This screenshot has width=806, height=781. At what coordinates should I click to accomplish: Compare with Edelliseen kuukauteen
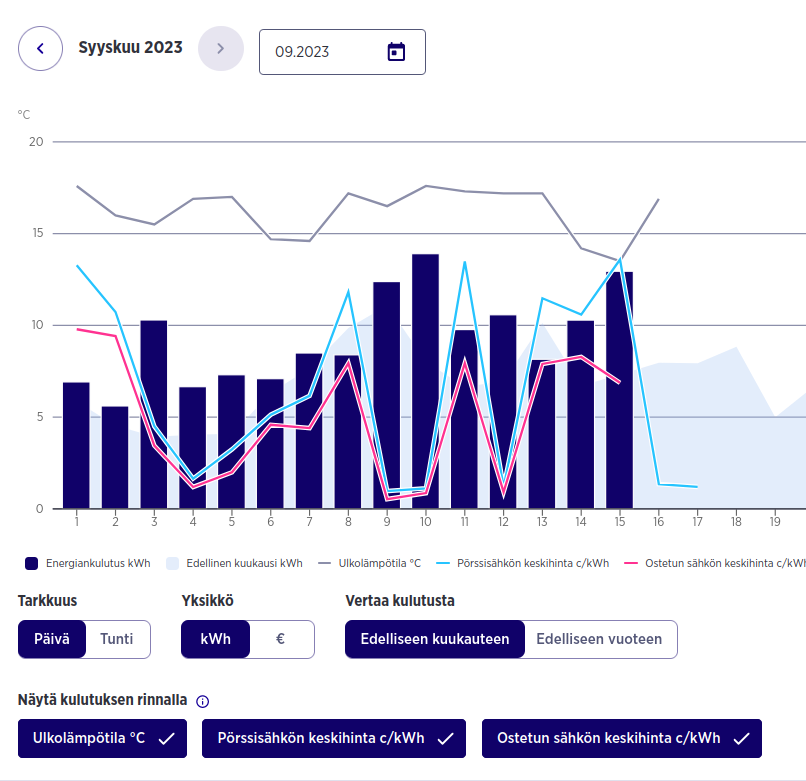point(435,639)
